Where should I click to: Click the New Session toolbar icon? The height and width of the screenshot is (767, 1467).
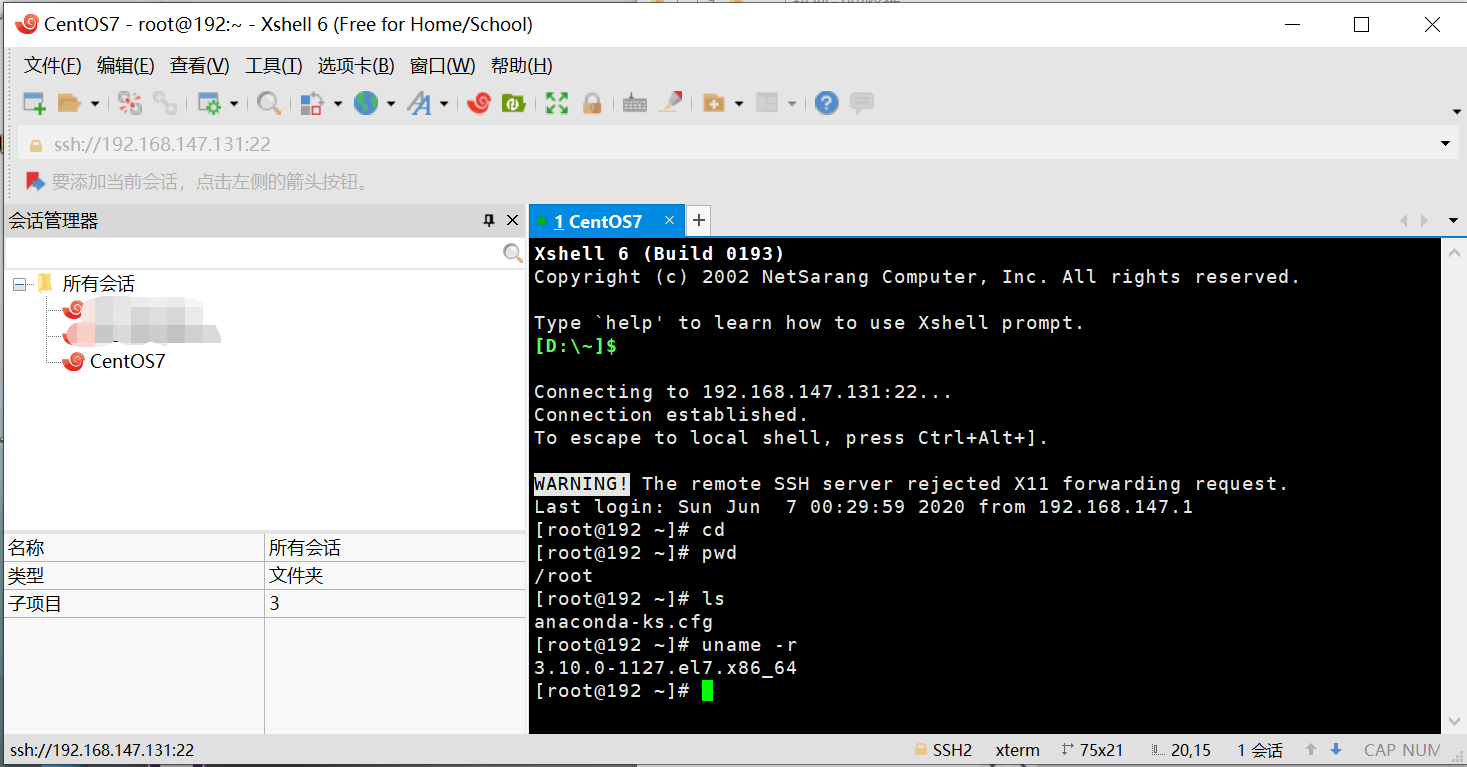coord(34,103)
